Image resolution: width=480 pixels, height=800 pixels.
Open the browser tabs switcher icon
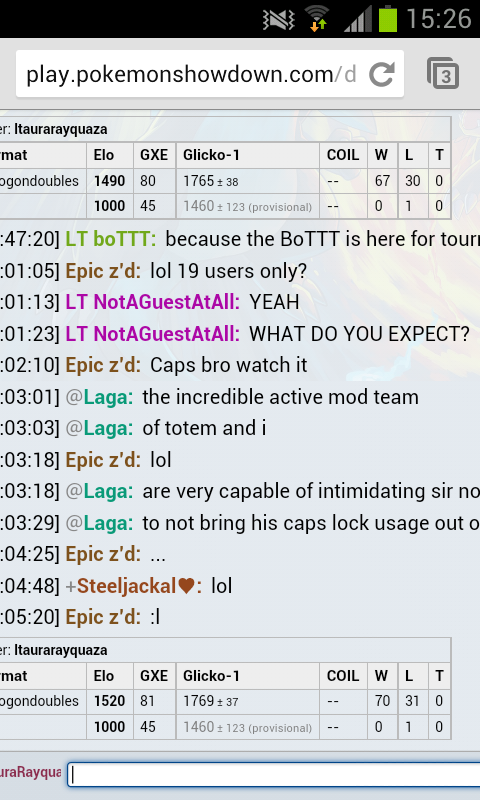pyautogui.click(x=443, y=74)
